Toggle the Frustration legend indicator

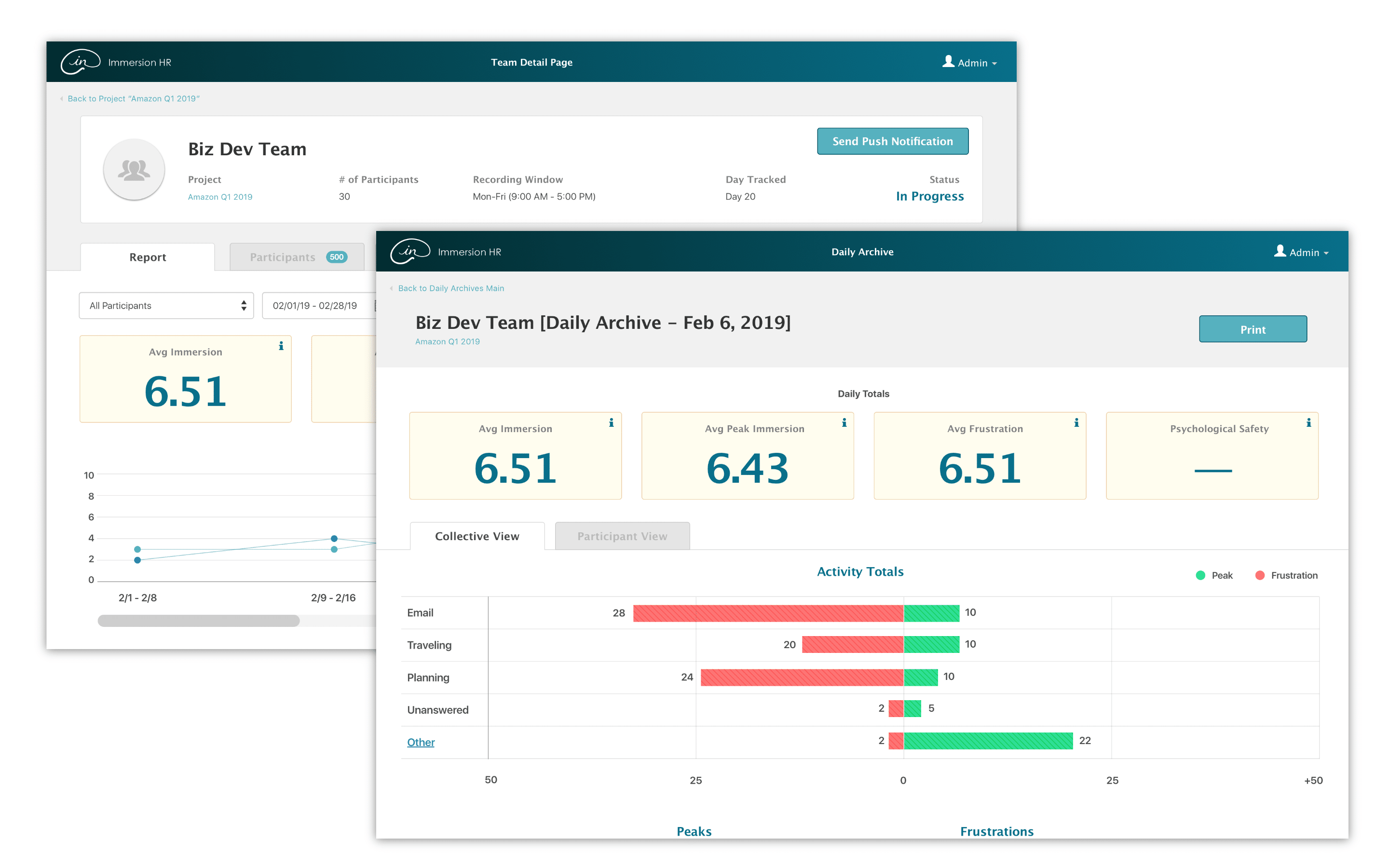(1260, 575)
